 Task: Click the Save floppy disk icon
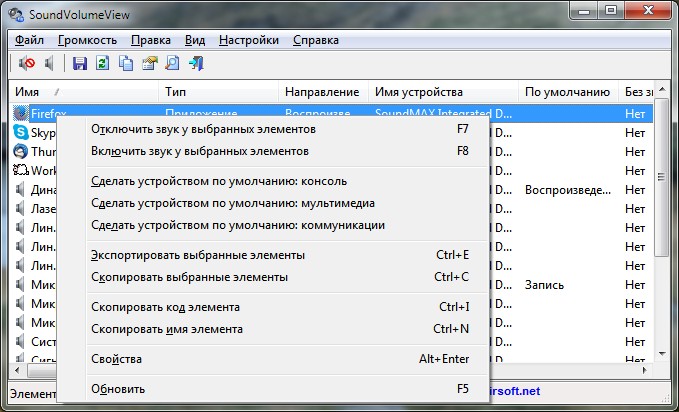click(80, 63)
